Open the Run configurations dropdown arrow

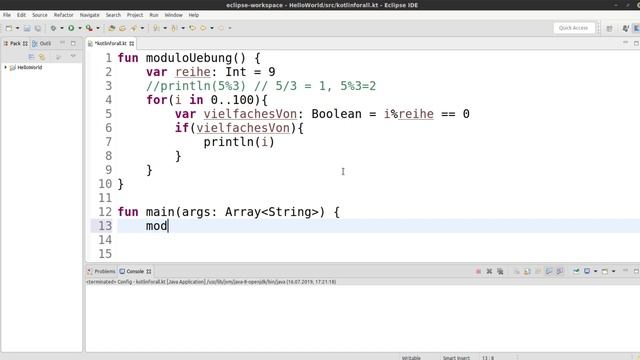coord(80,28)
